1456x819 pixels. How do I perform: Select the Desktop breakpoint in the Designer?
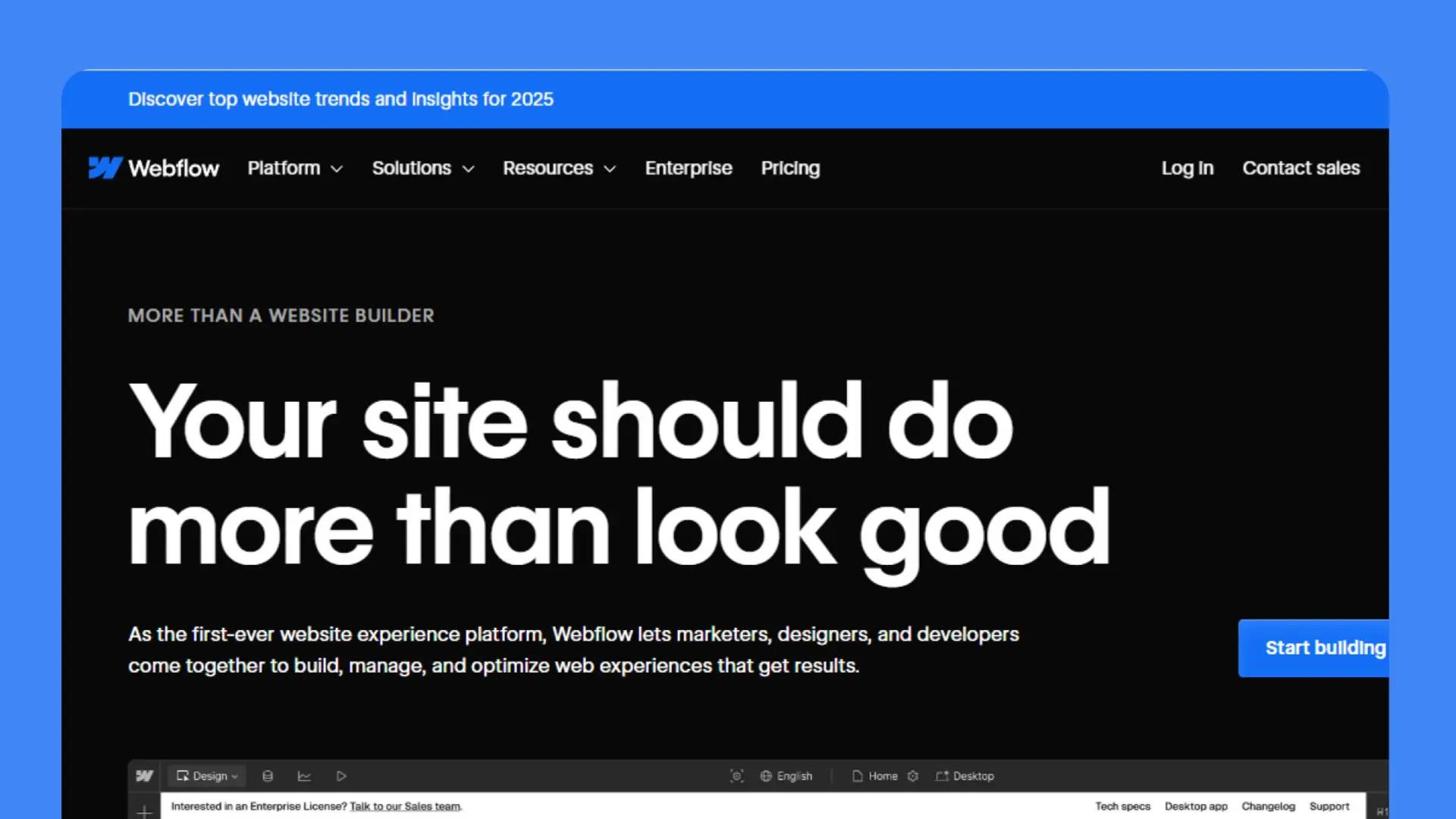point(965,776)
